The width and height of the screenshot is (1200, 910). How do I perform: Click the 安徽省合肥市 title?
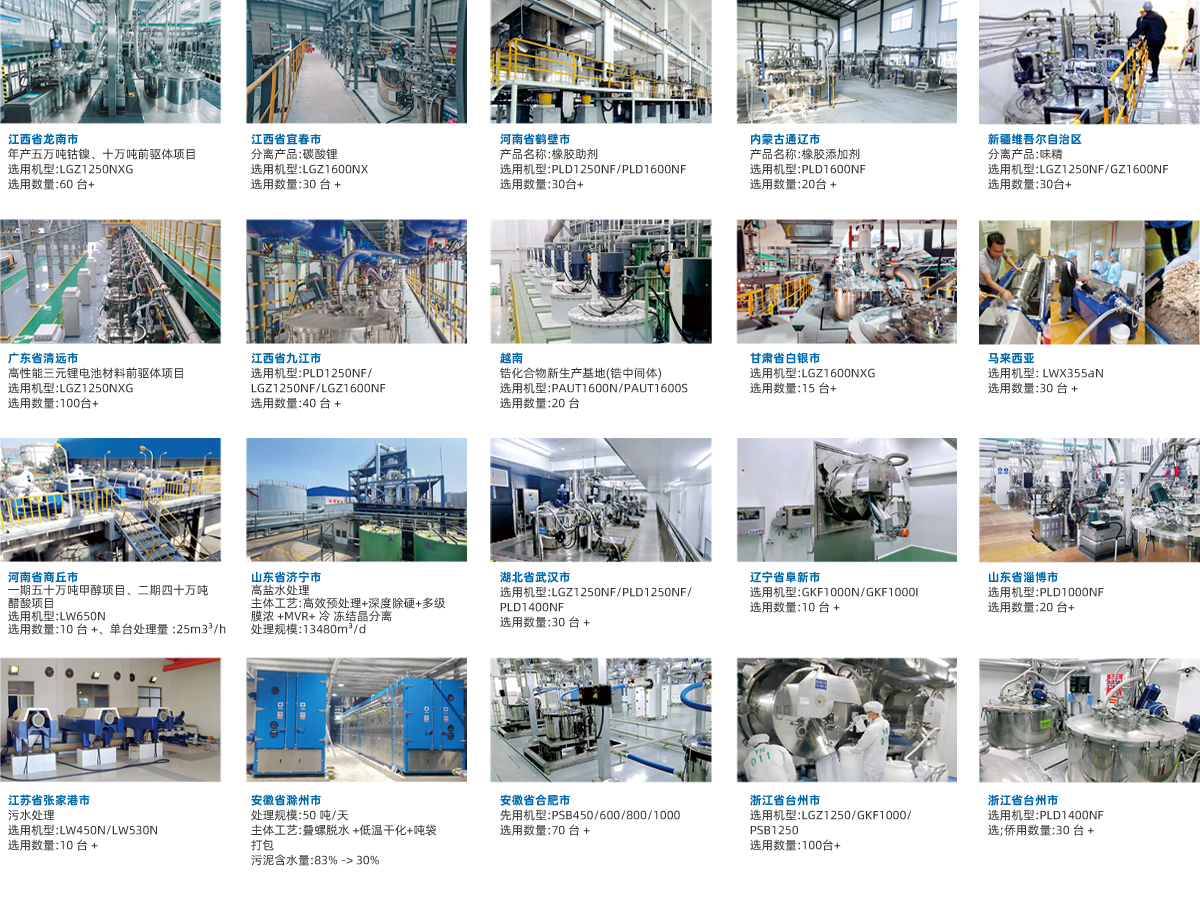click(x=535, y=800)
